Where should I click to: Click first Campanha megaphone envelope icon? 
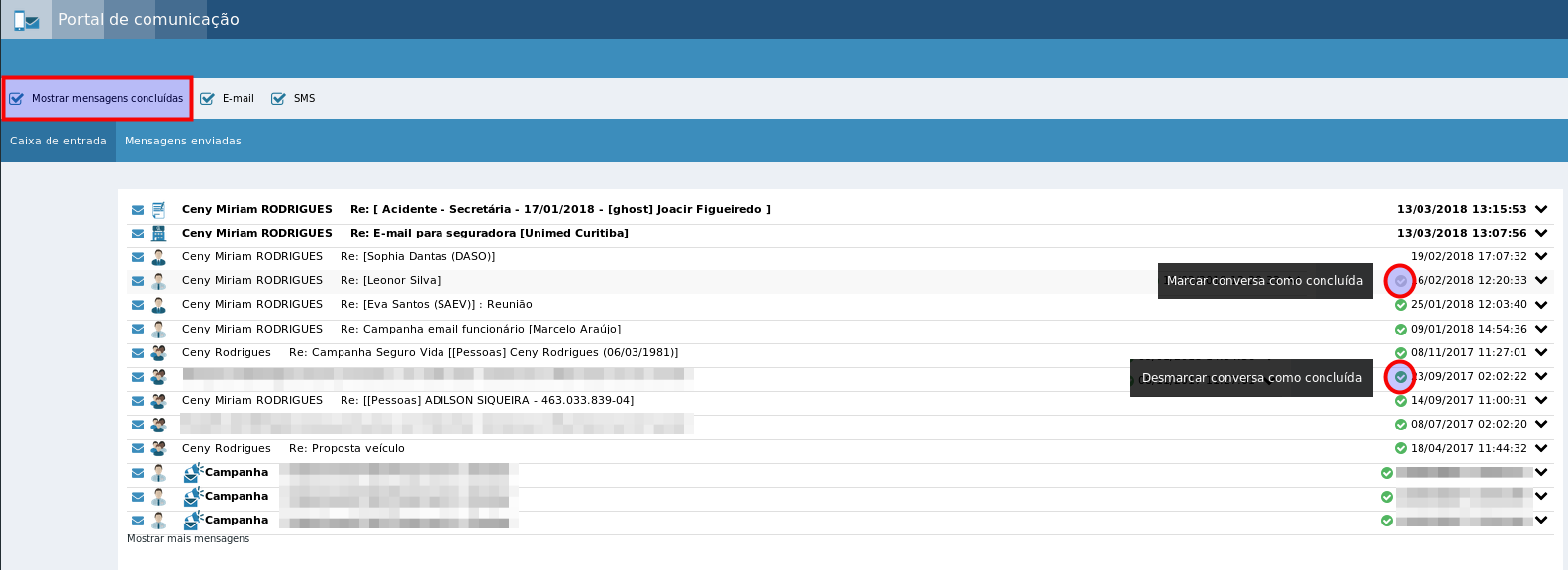(193, 473)
